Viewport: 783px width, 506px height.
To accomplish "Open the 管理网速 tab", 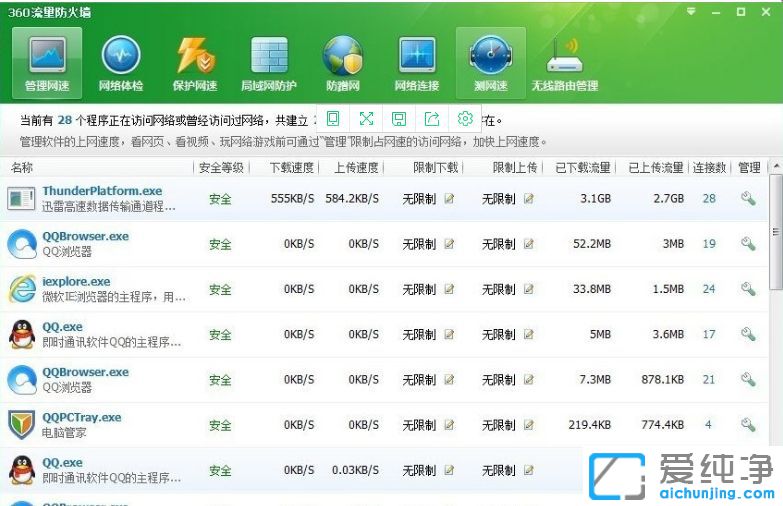I will click(47, 62).
